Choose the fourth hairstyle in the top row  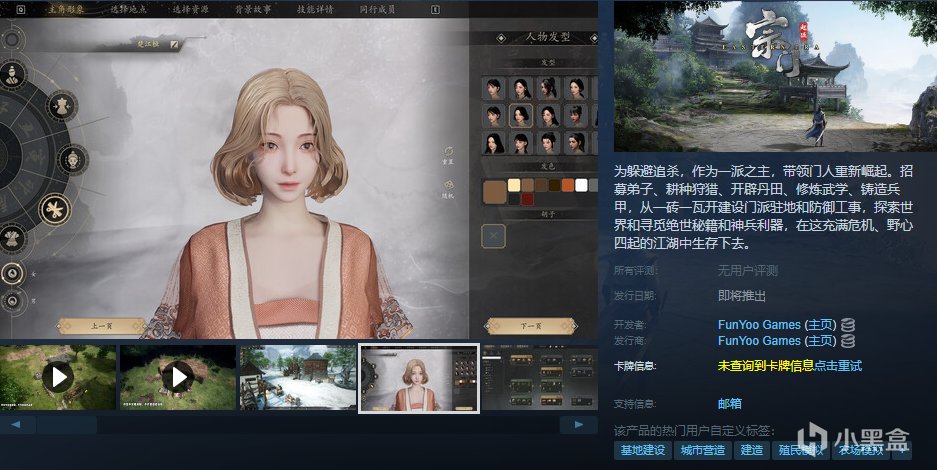tap(576, 88)
